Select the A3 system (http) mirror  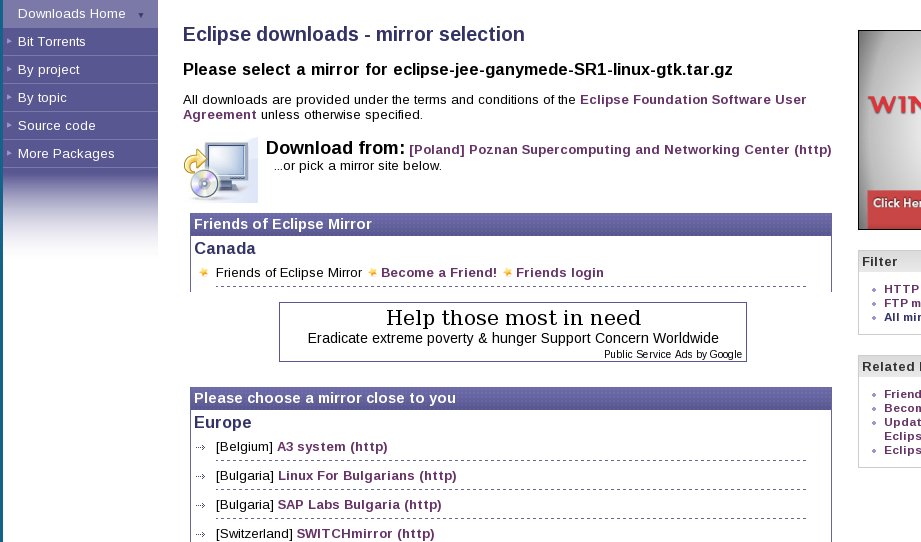tap(332, 447)
